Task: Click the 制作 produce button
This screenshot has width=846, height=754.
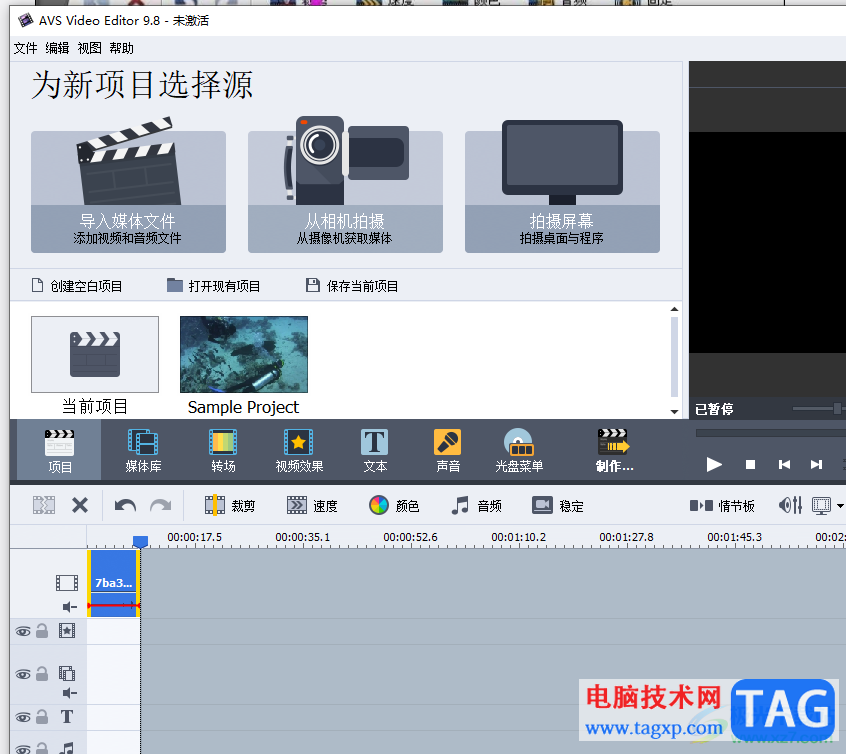Action: pyautogui.click(x=614, y=451)
